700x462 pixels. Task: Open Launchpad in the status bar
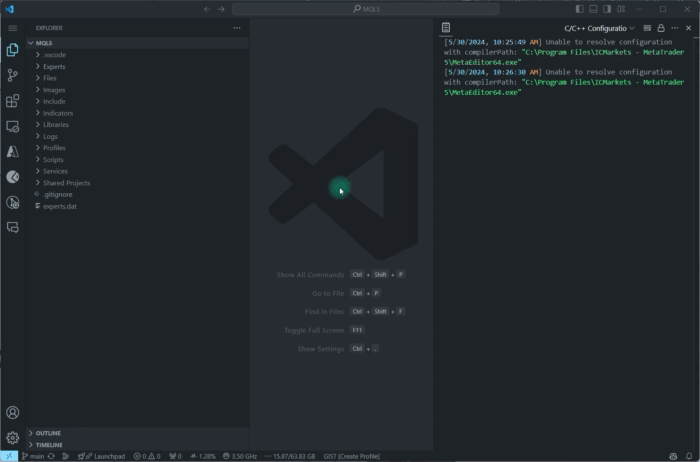[x=102, y=456]
